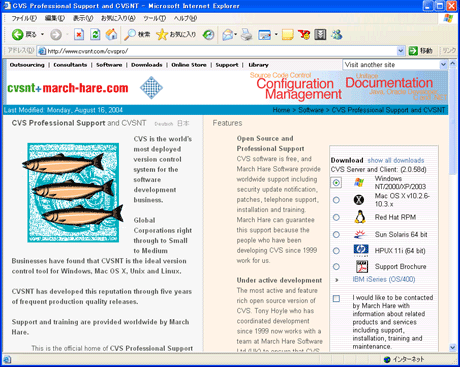
Task: Click the scrollbar up arrow
Action: 452,63
